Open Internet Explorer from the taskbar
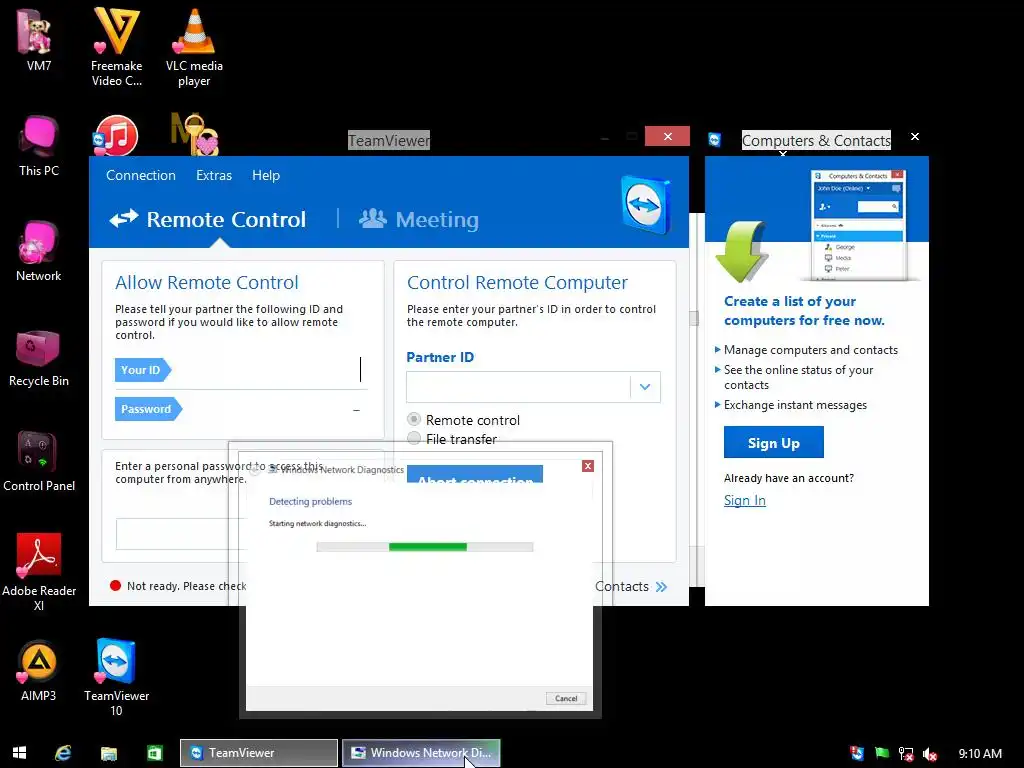The image size is (1024, 768). [63, 753]
